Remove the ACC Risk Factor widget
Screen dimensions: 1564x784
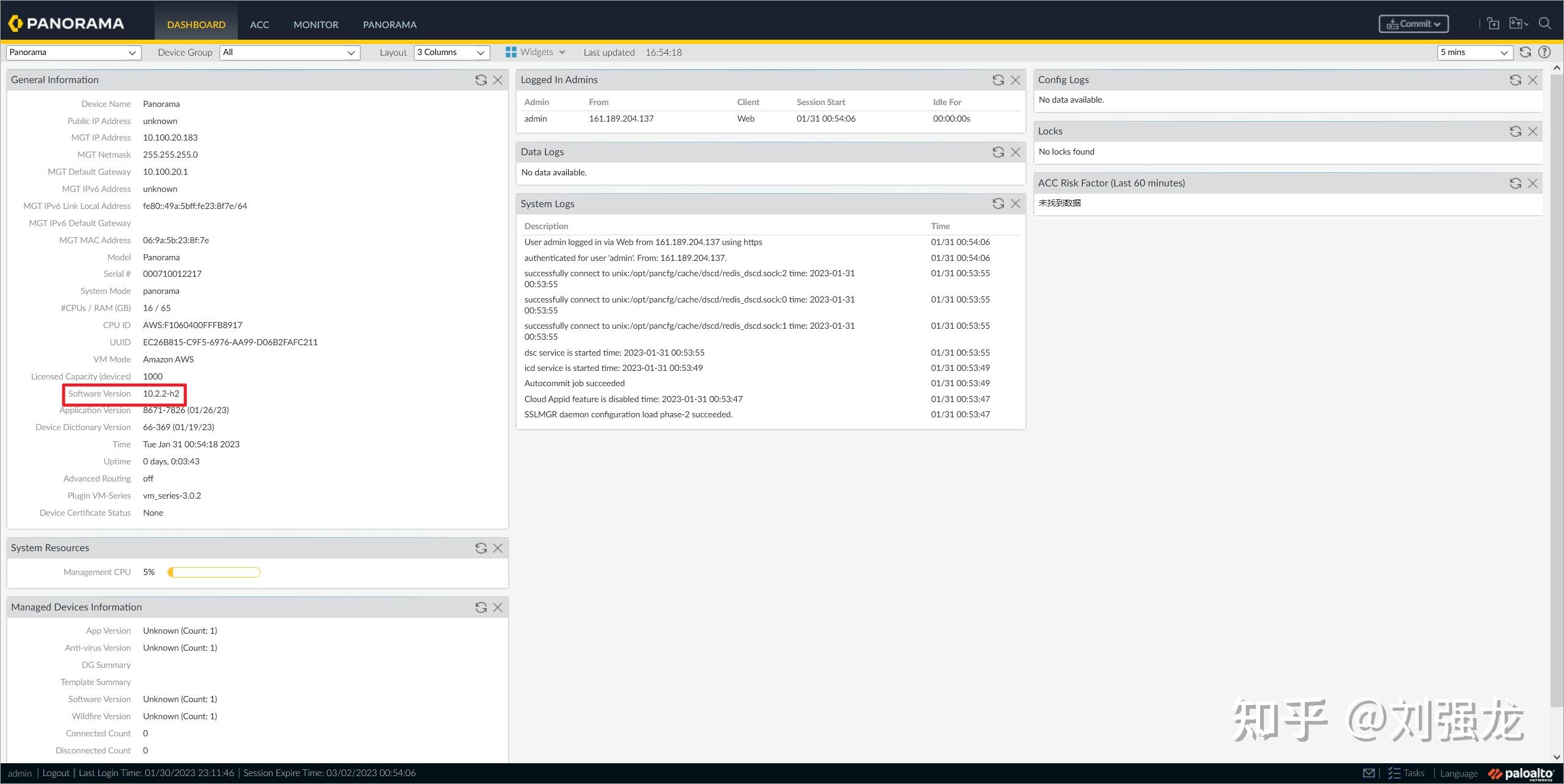click(1533, 183)
